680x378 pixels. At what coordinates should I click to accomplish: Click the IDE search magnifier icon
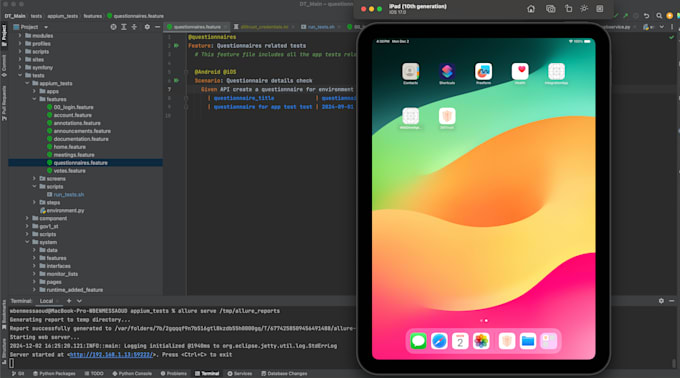coord(659,16)
